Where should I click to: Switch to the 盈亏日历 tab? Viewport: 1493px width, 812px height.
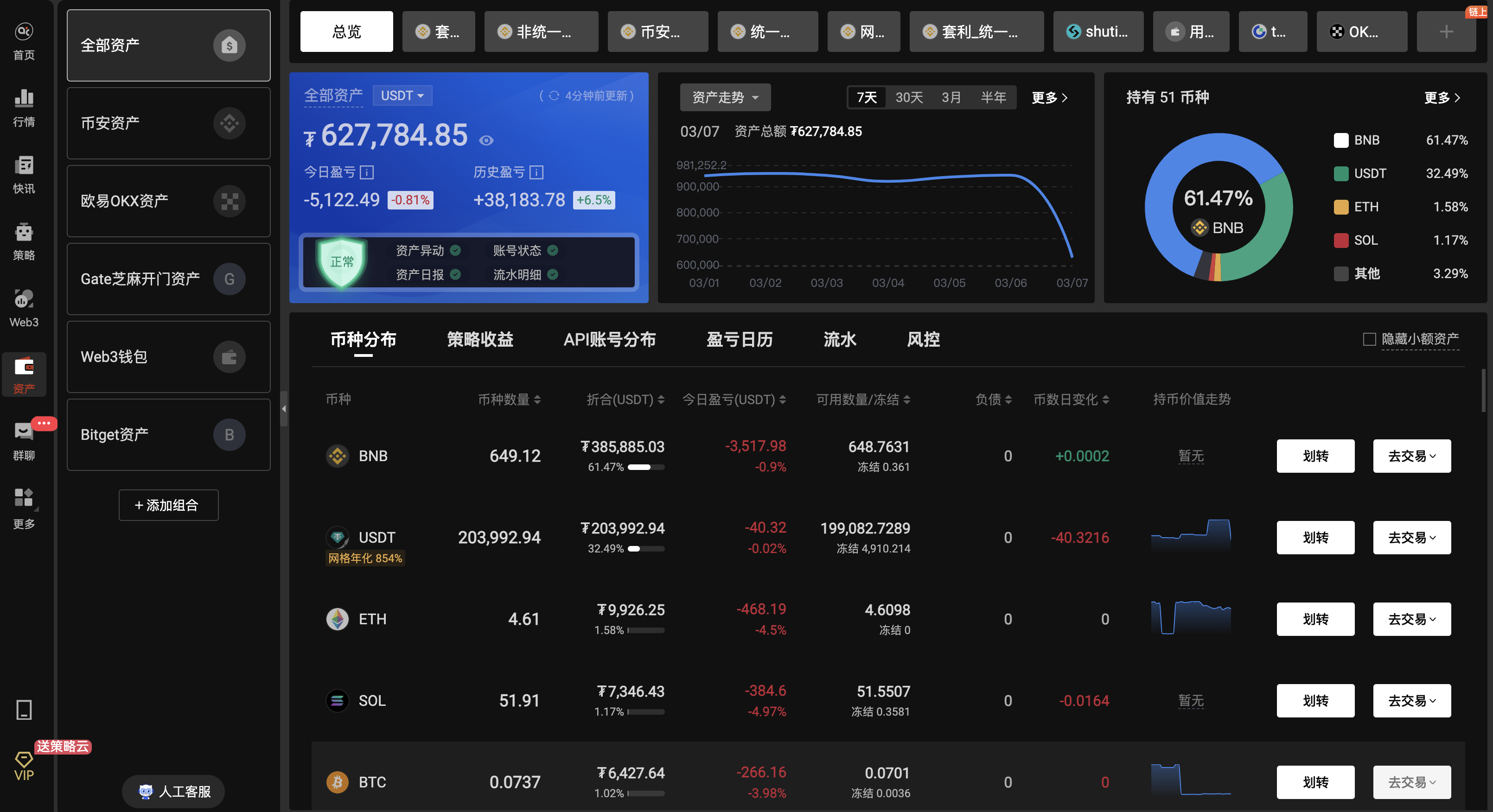click(x=739, y=340)
